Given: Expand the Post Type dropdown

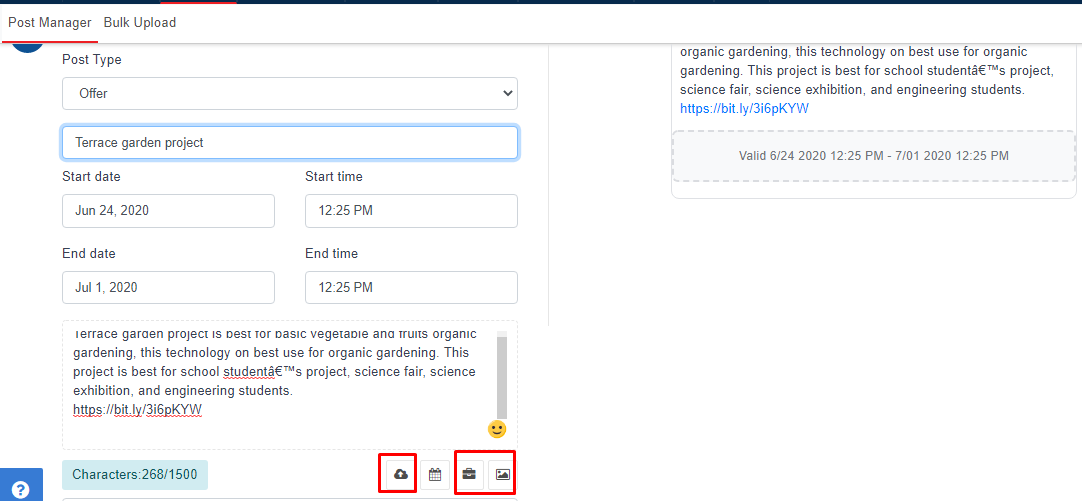Looking at the screenshot, I should pos(290,93).
